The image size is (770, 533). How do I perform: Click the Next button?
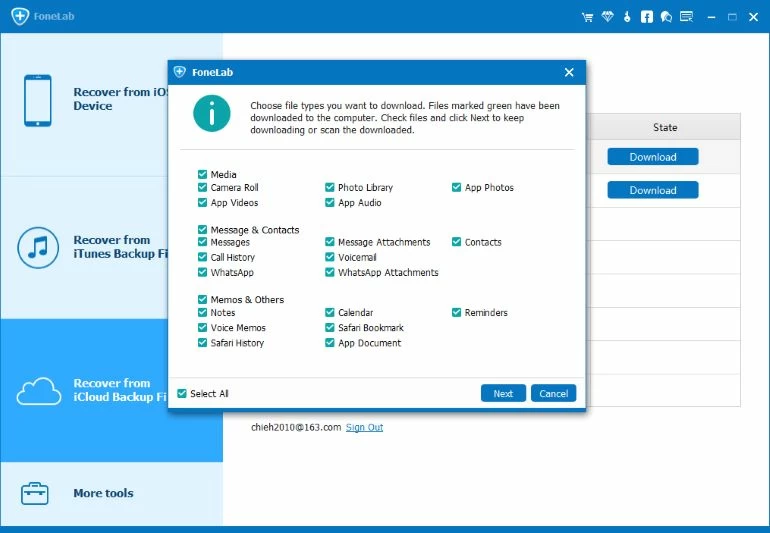(503, 393)
